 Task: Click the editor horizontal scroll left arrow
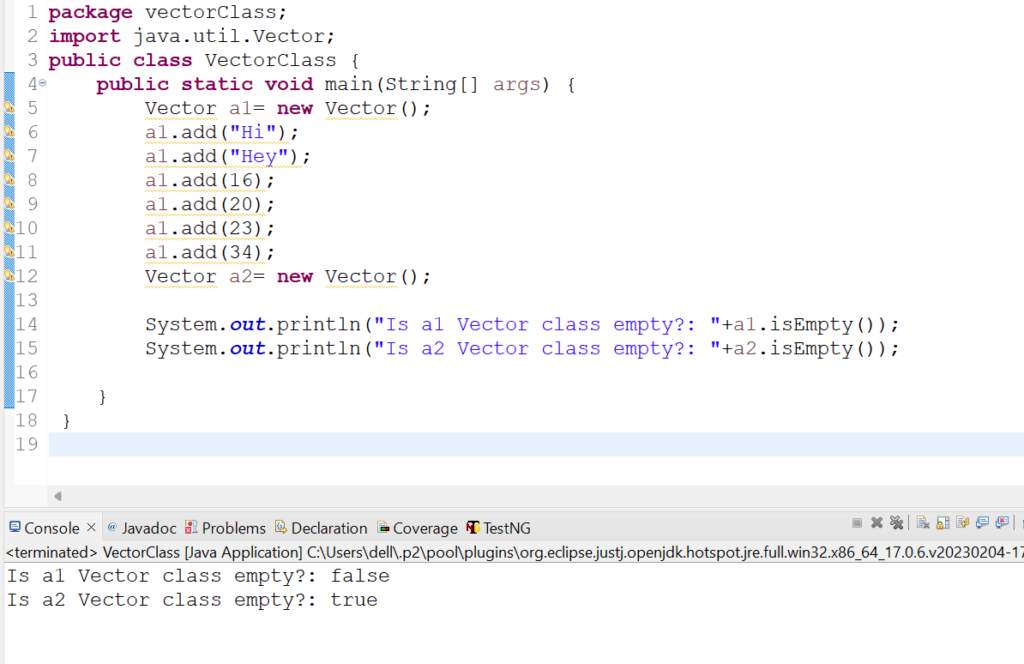pos(57,496)
